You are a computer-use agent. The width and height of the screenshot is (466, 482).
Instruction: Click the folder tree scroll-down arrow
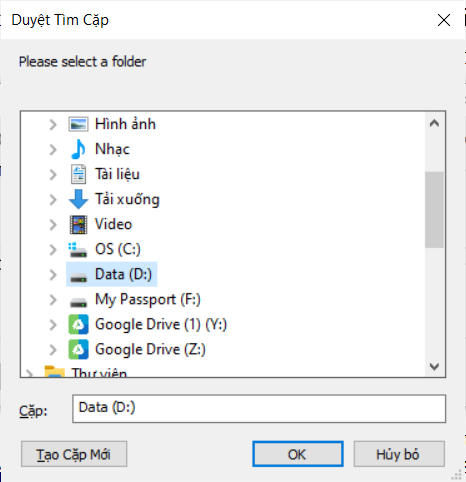[434, 367]
